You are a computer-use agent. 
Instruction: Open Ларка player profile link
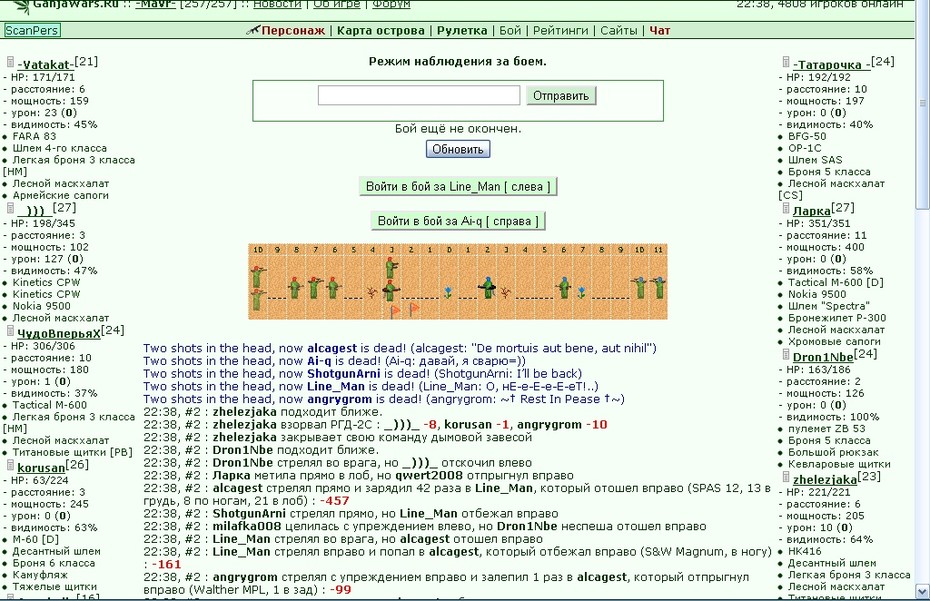811,211
